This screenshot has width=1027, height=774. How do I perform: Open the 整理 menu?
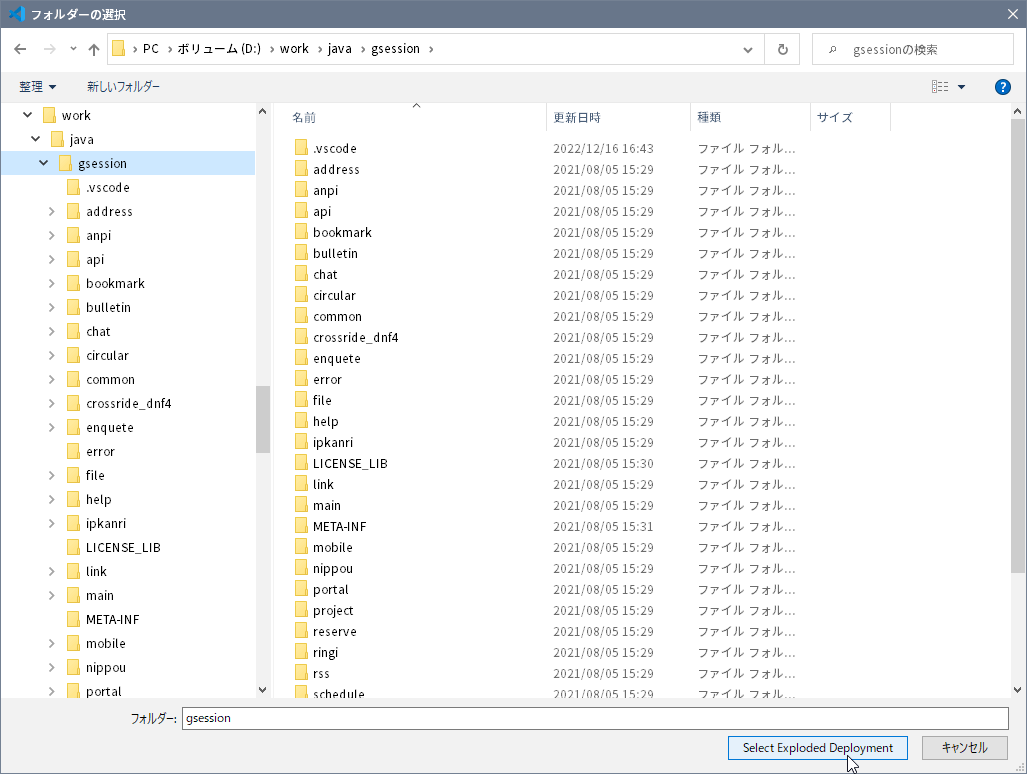pyautogui.click(x=37, y=87)
